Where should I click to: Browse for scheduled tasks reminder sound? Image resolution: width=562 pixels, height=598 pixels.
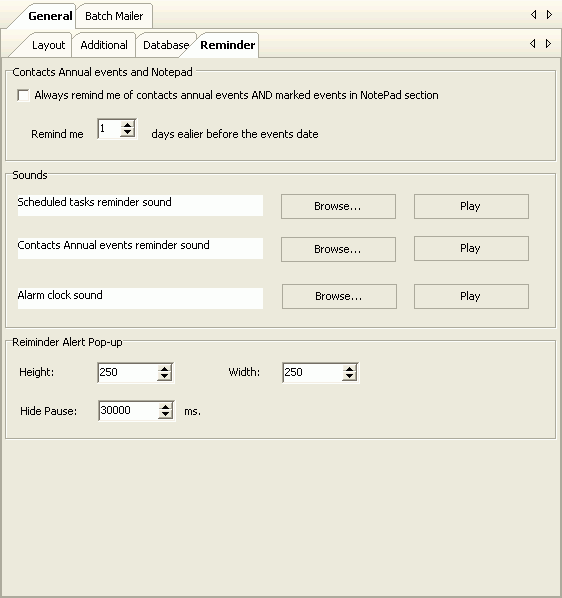pyautogui.click(x=338, y=206)
